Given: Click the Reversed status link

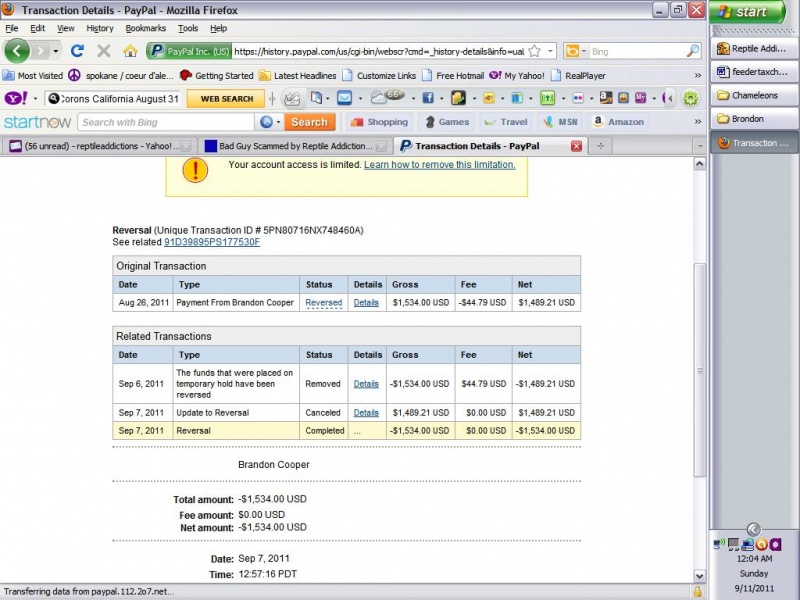Looking at the screenshot, I should (x=323, y=303).
